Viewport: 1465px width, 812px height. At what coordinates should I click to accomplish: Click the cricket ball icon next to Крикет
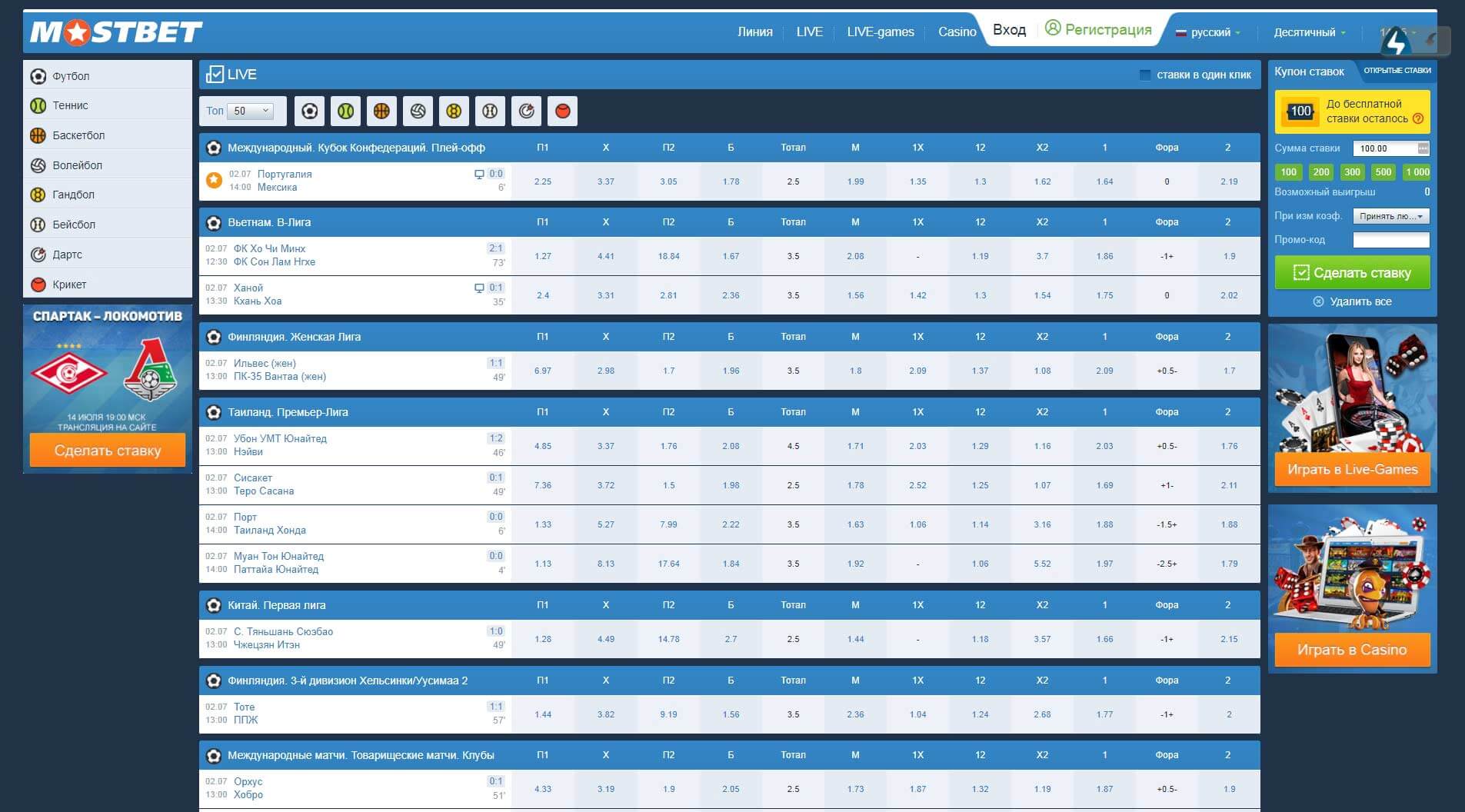click(38, 285)
